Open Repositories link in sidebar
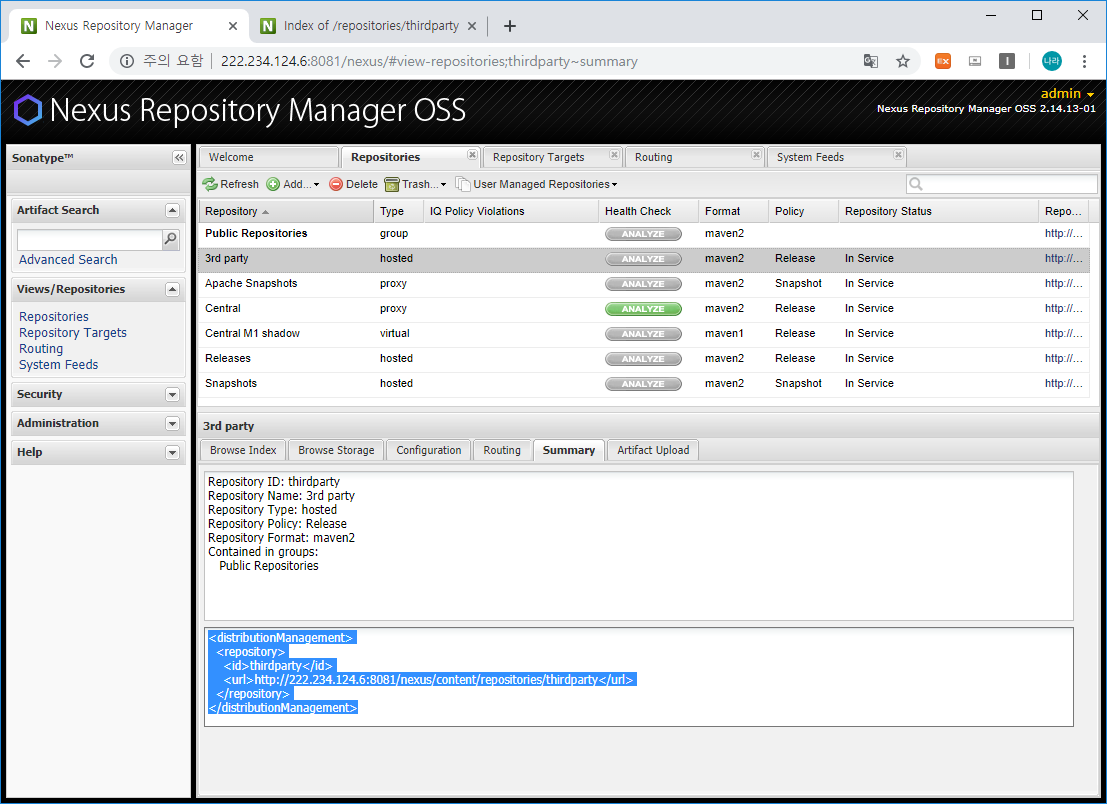 point(54,317)
